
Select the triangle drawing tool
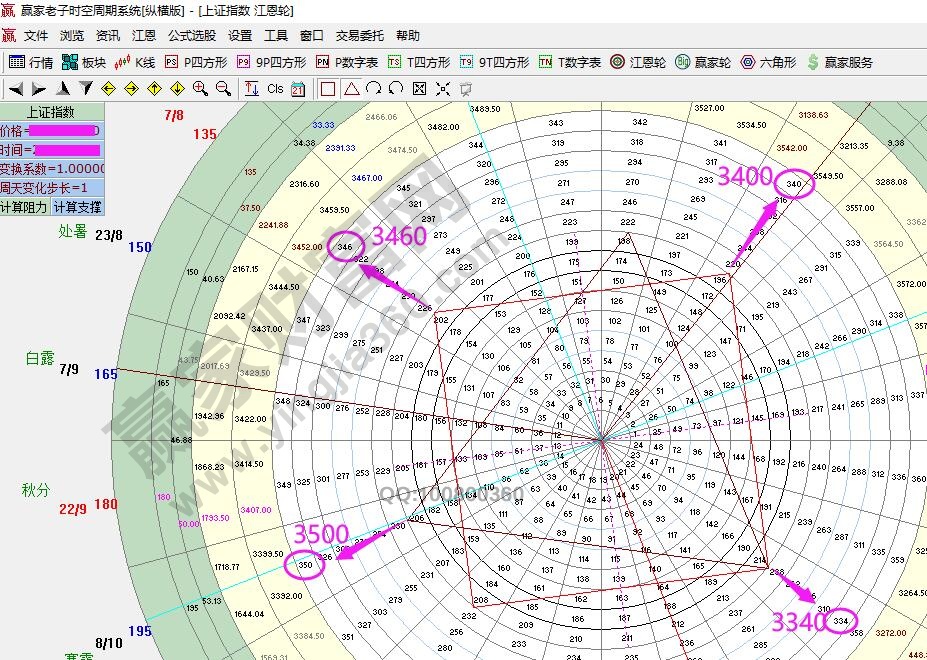[x=352, y=88]
